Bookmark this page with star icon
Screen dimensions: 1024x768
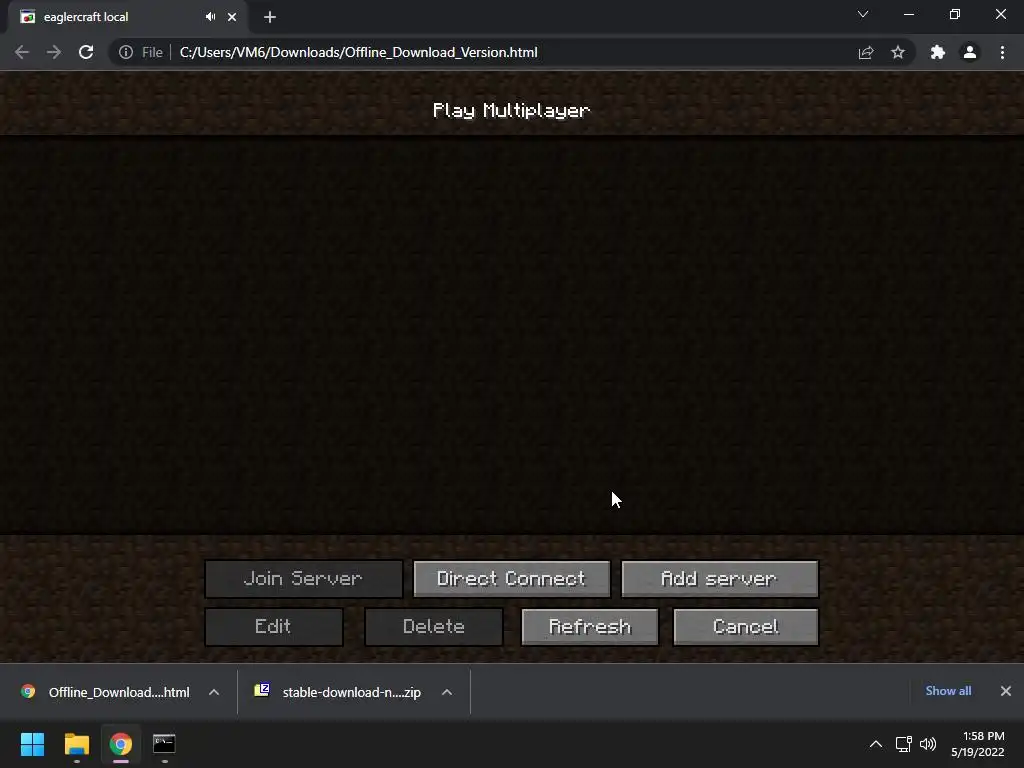898,52
